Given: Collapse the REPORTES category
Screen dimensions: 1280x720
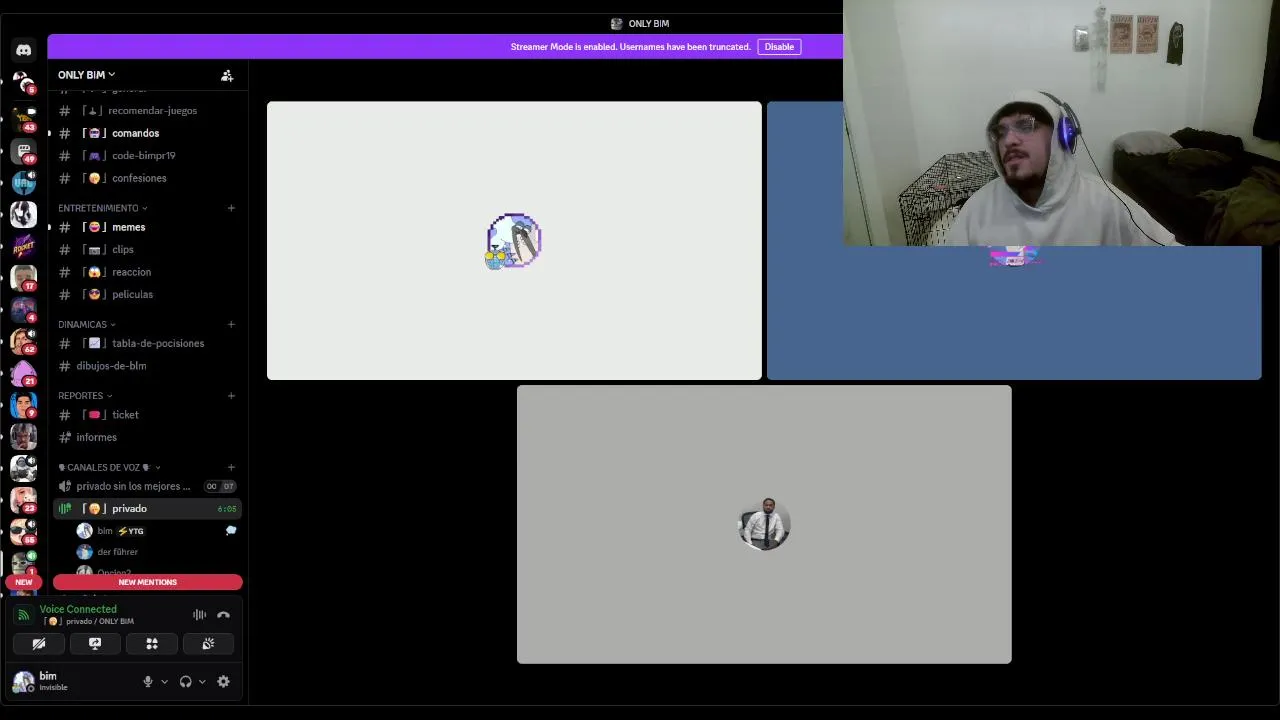Looking at the screenshot, I should click(x=85, y=395).
